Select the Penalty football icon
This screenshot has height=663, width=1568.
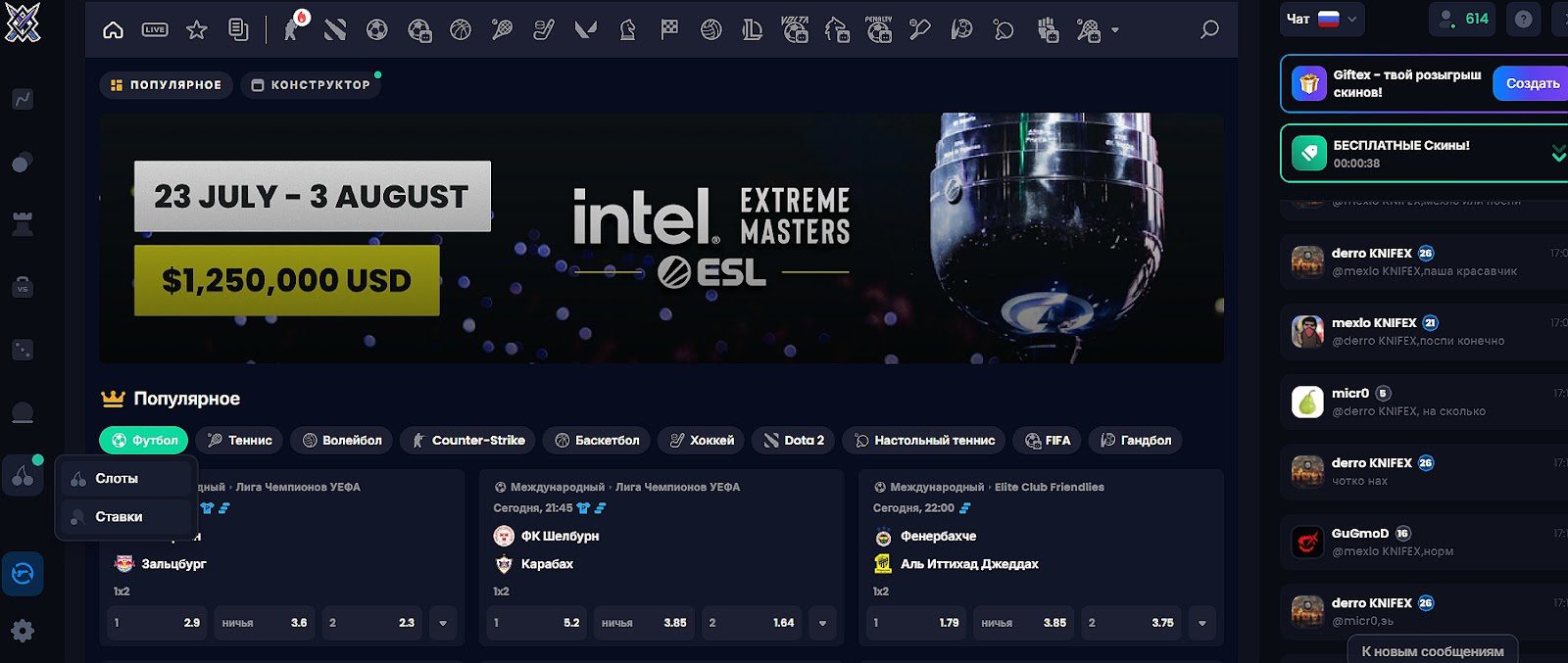click(879, 29)
